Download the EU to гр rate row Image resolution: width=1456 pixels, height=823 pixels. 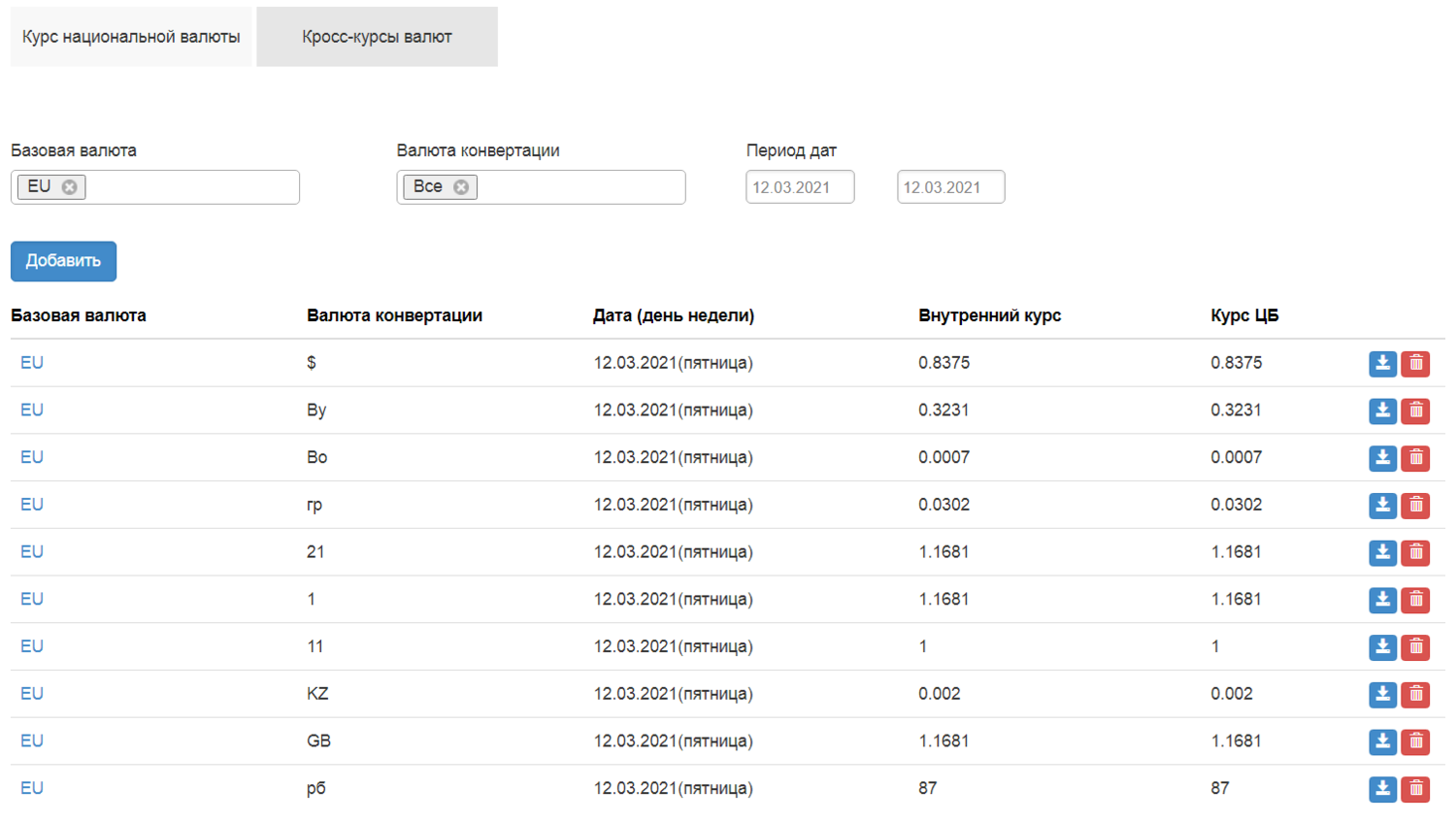point(1382,506)
